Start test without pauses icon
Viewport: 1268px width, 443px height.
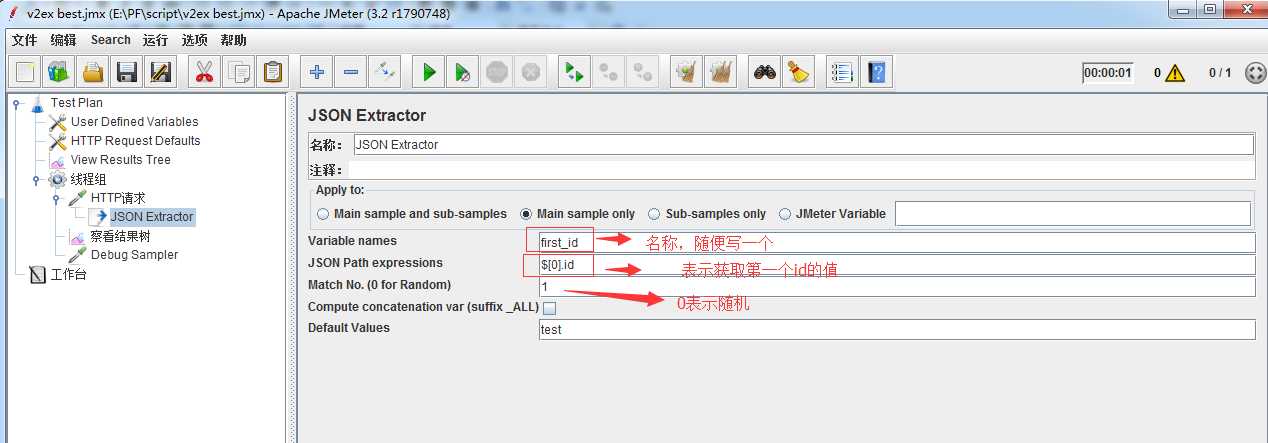[463, 72]
